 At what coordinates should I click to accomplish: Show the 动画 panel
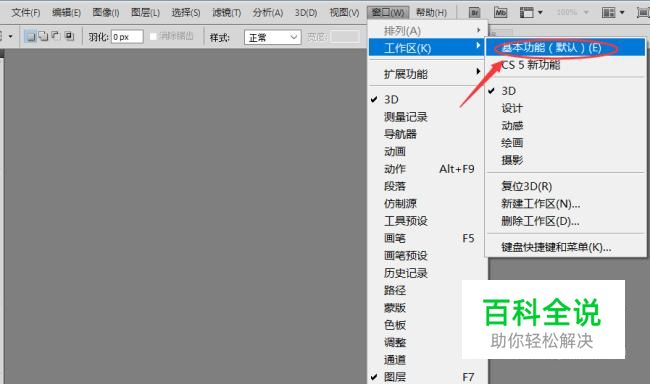coord(427,152)
